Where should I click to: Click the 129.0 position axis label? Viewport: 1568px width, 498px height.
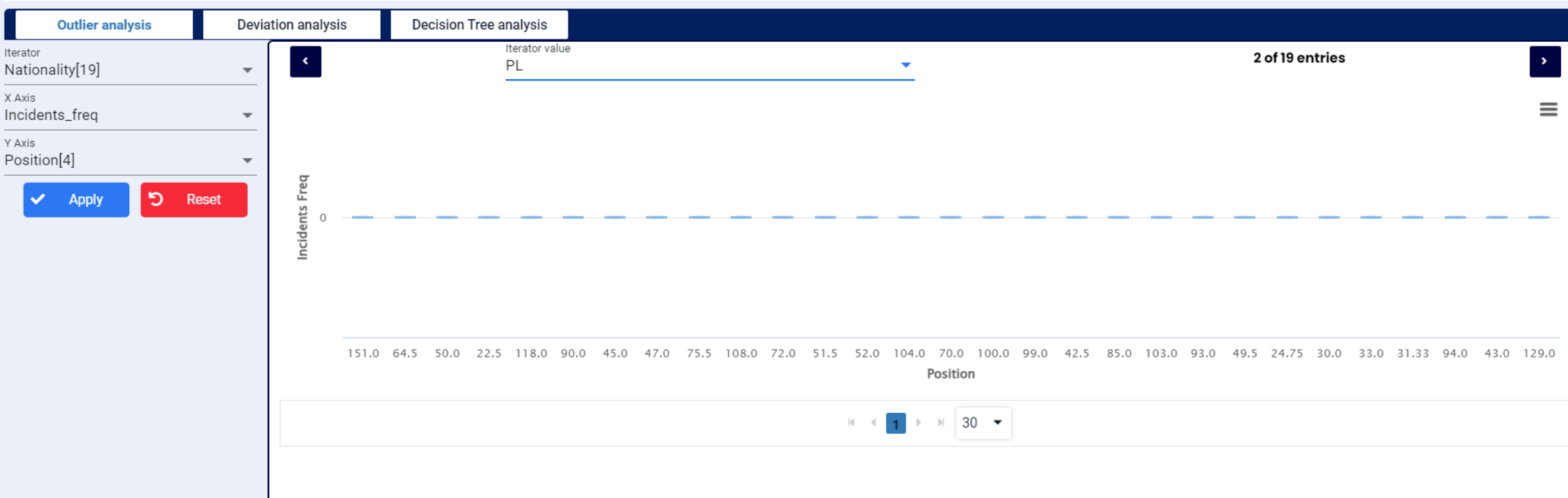point(1539,354)
